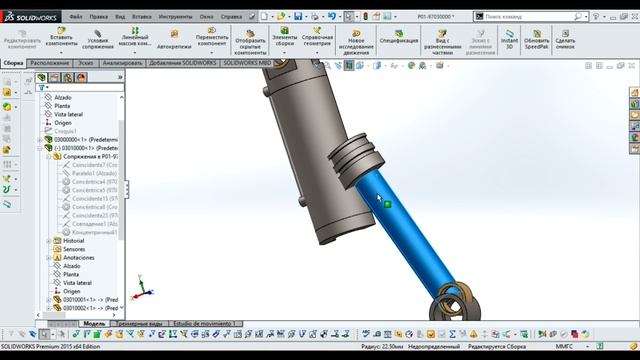
Task: Click the Undo arrow icon
Action: [331, 16]
